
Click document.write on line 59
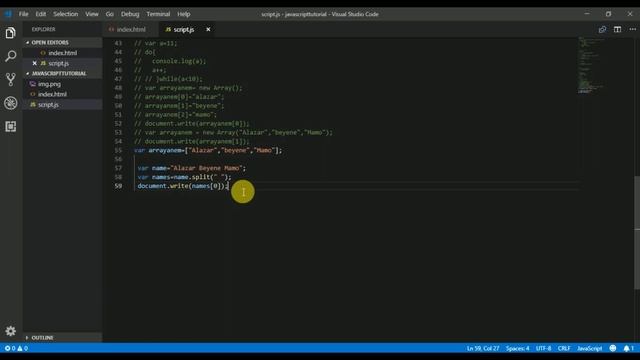162,186
